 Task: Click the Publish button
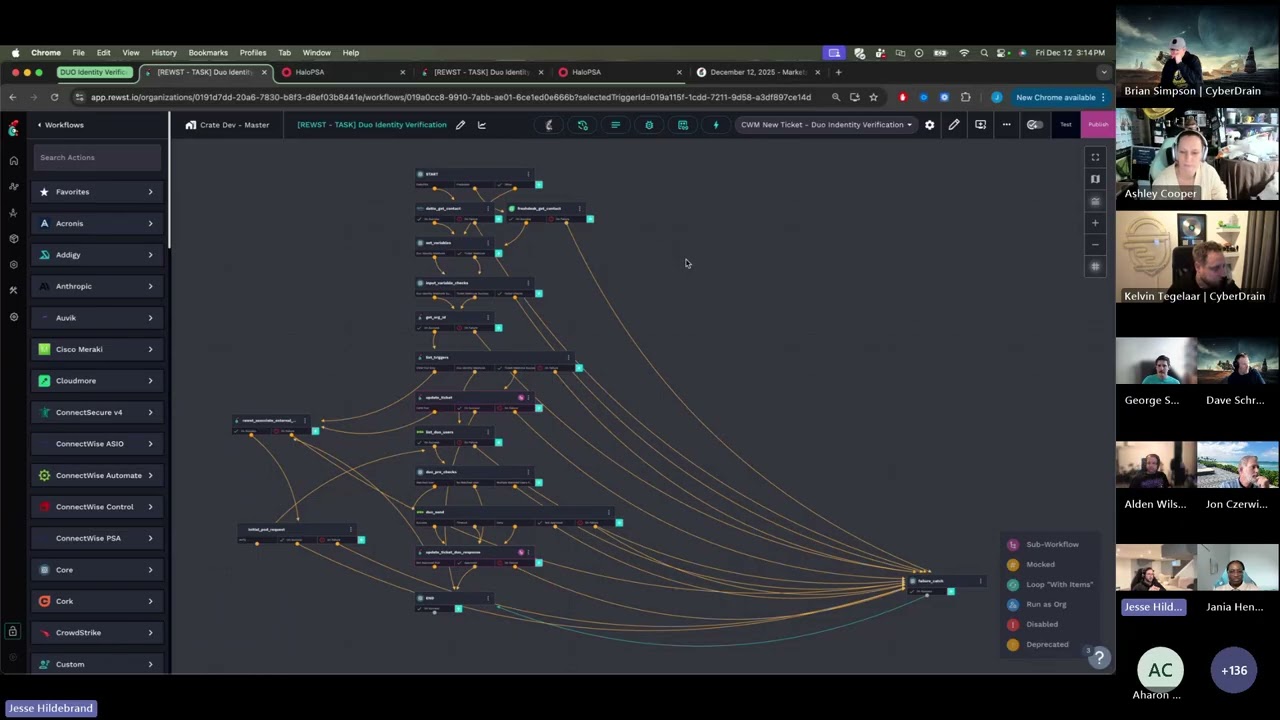pyautogui.click(x=1098, y=125)
